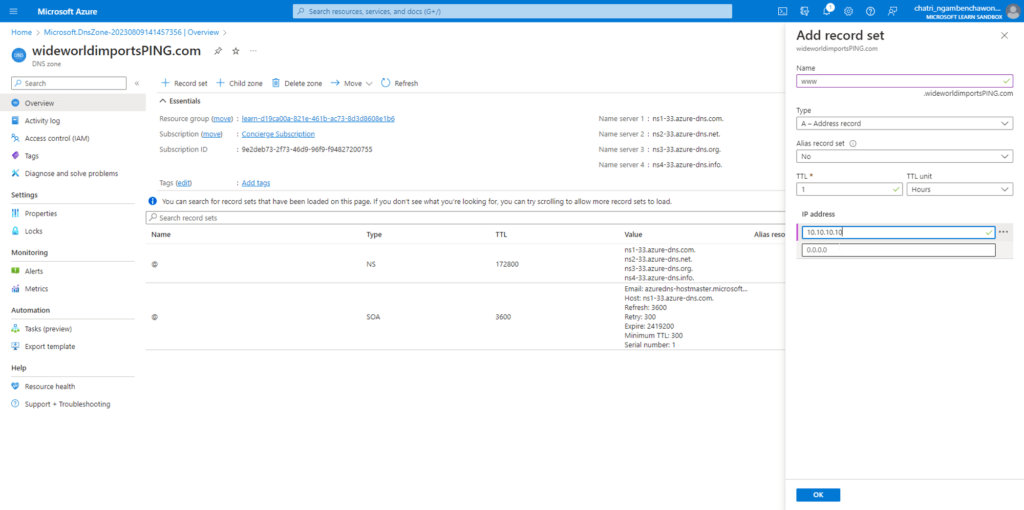Click move link next to Subscription
Viewport: 1024px width, 510px height.
tap(212, 134)
